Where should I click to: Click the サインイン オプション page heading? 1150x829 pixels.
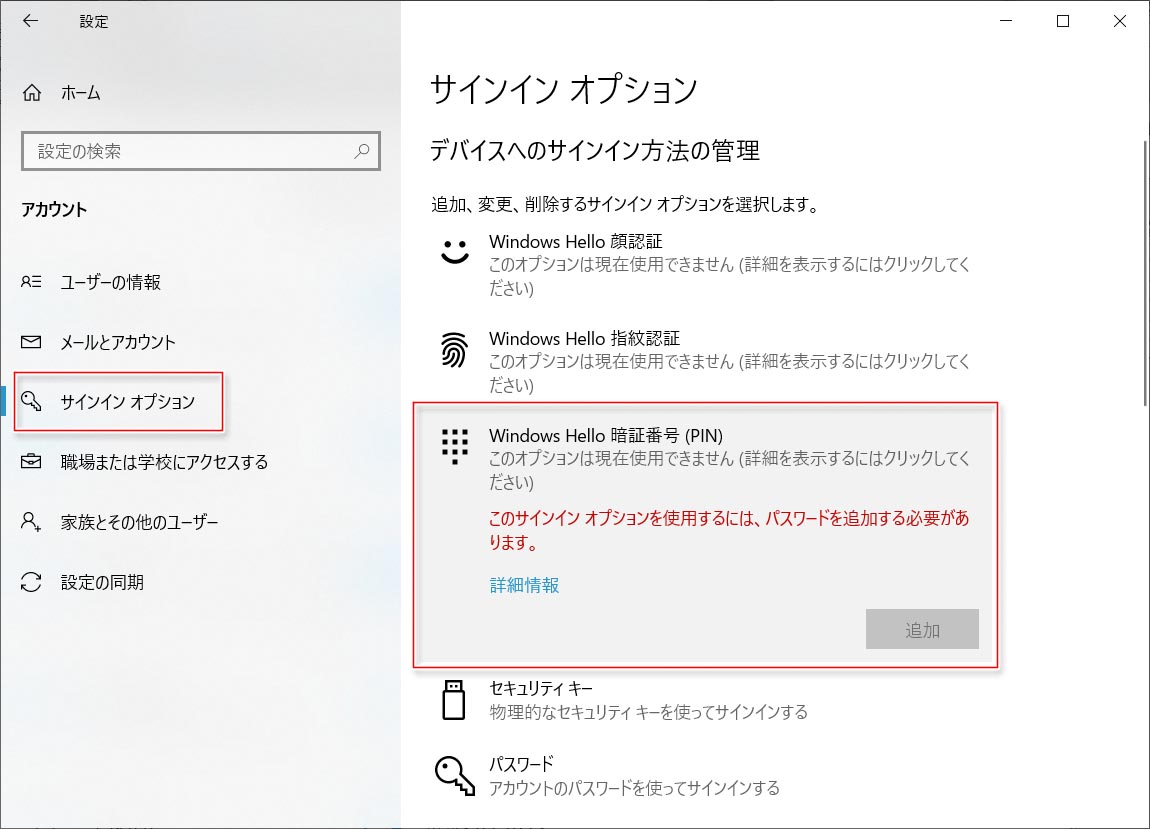[x=563, y=90]
